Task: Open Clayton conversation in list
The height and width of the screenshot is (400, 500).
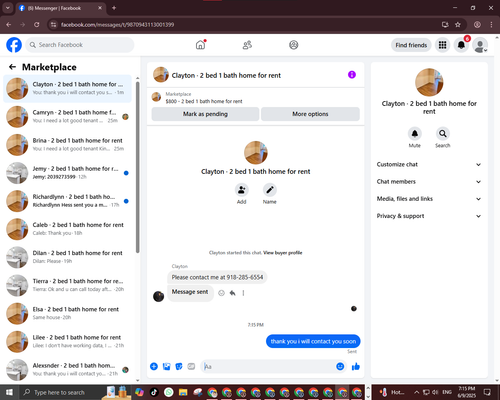Action: pyautogui.click(x=67, y=89)
